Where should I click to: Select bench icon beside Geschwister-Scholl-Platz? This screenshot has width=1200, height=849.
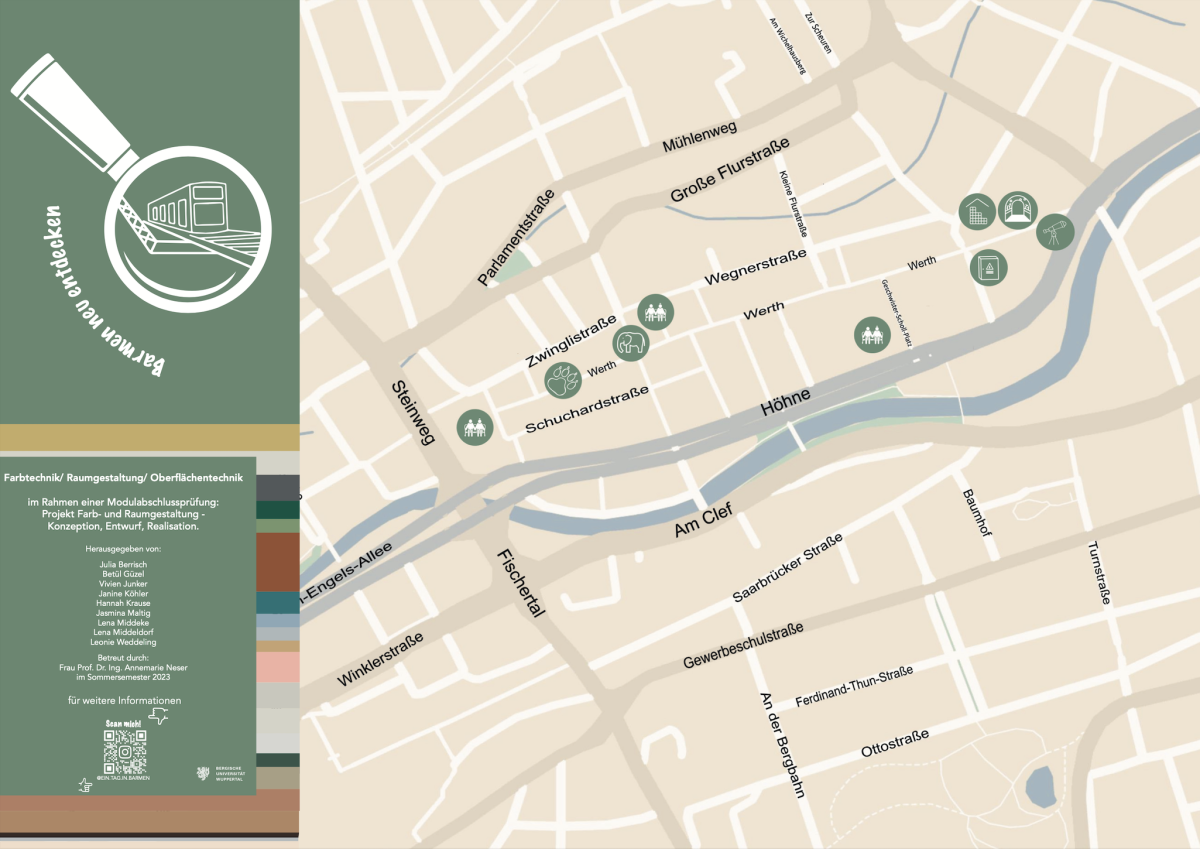(x=872, y=334)
